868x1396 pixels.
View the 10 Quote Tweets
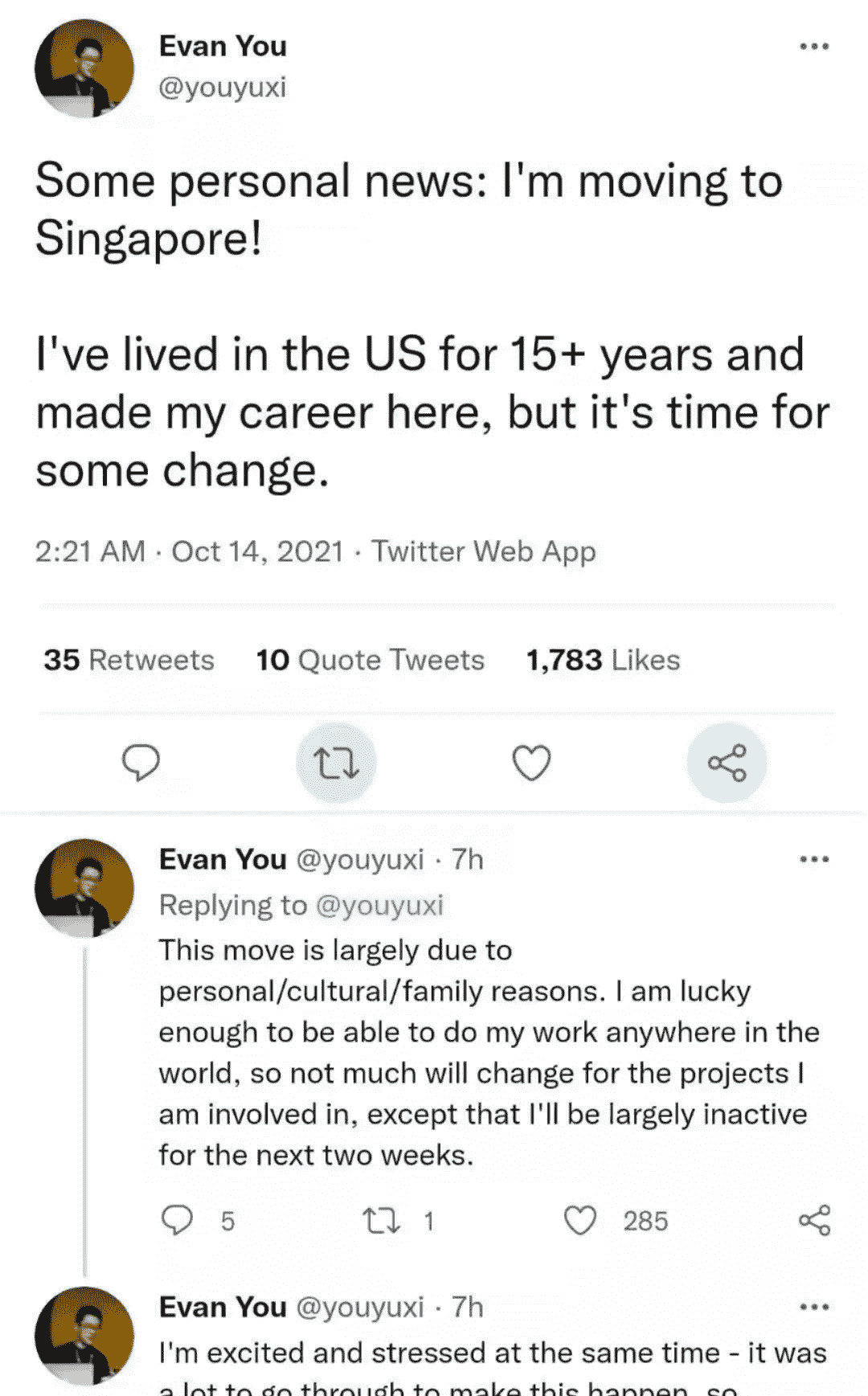(x=370, y=660)
